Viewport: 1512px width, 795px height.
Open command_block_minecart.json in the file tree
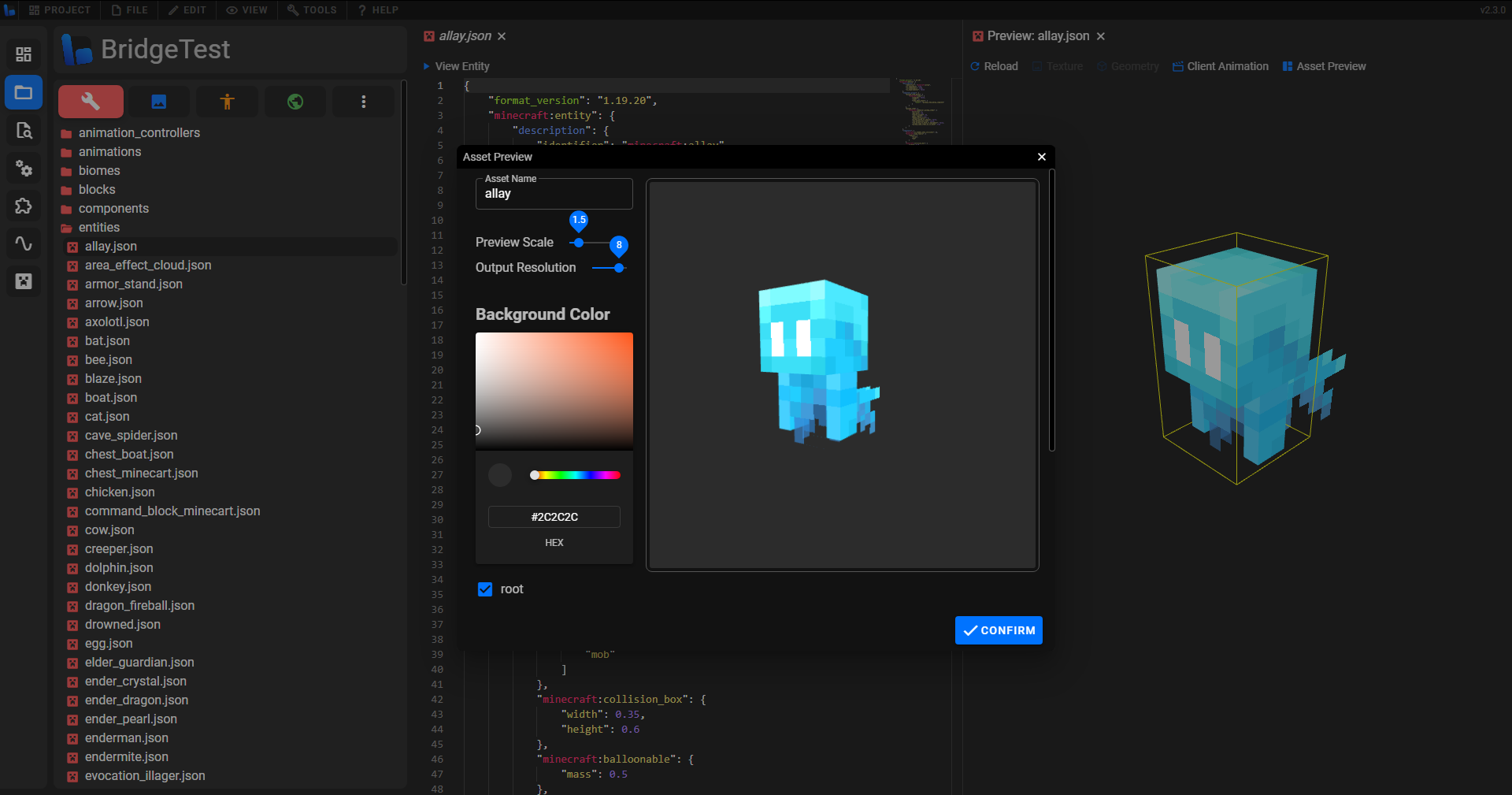[172, 511]
